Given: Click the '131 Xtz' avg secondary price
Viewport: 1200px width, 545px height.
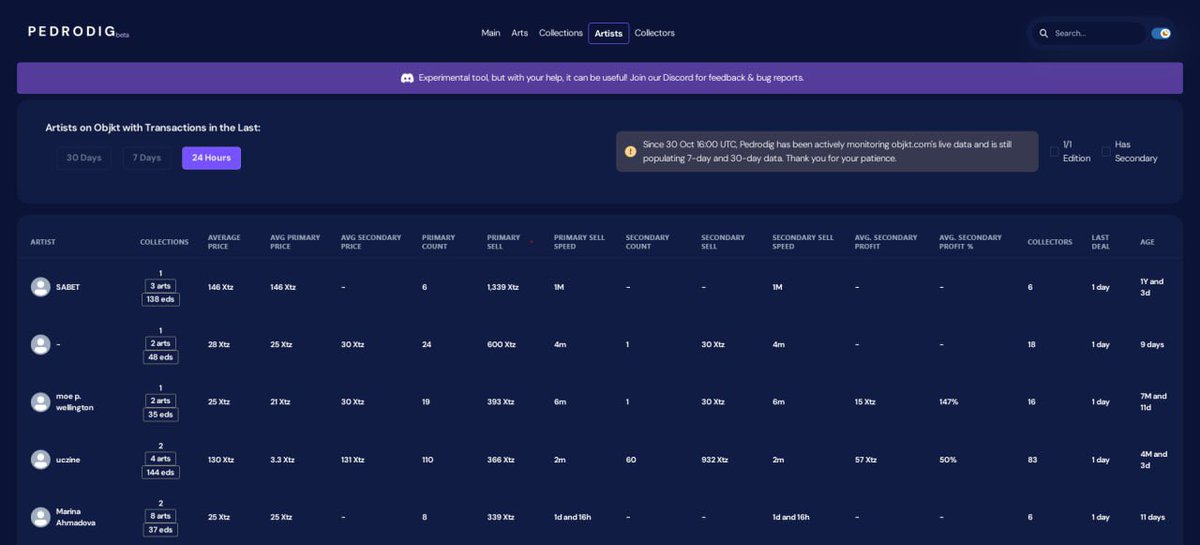Looking at the screenshot, I should 353,460.
